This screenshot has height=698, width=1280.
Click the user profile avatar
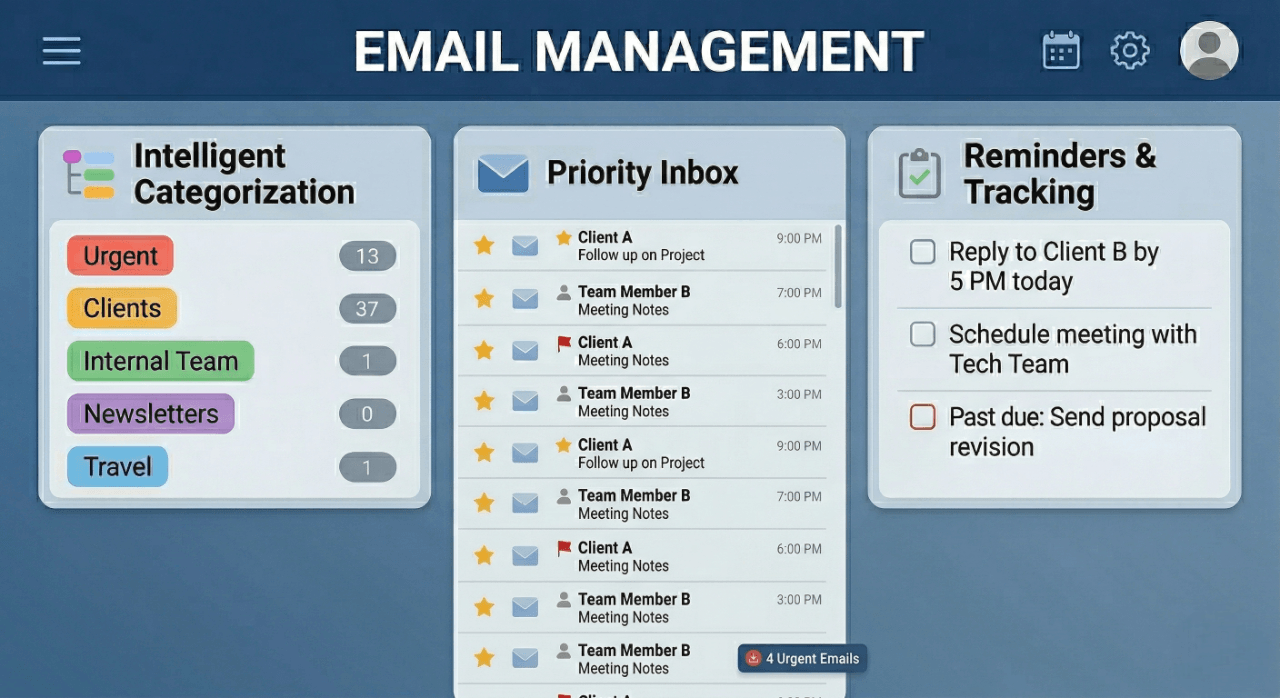pyautogui.click(x=1209, y=51)
